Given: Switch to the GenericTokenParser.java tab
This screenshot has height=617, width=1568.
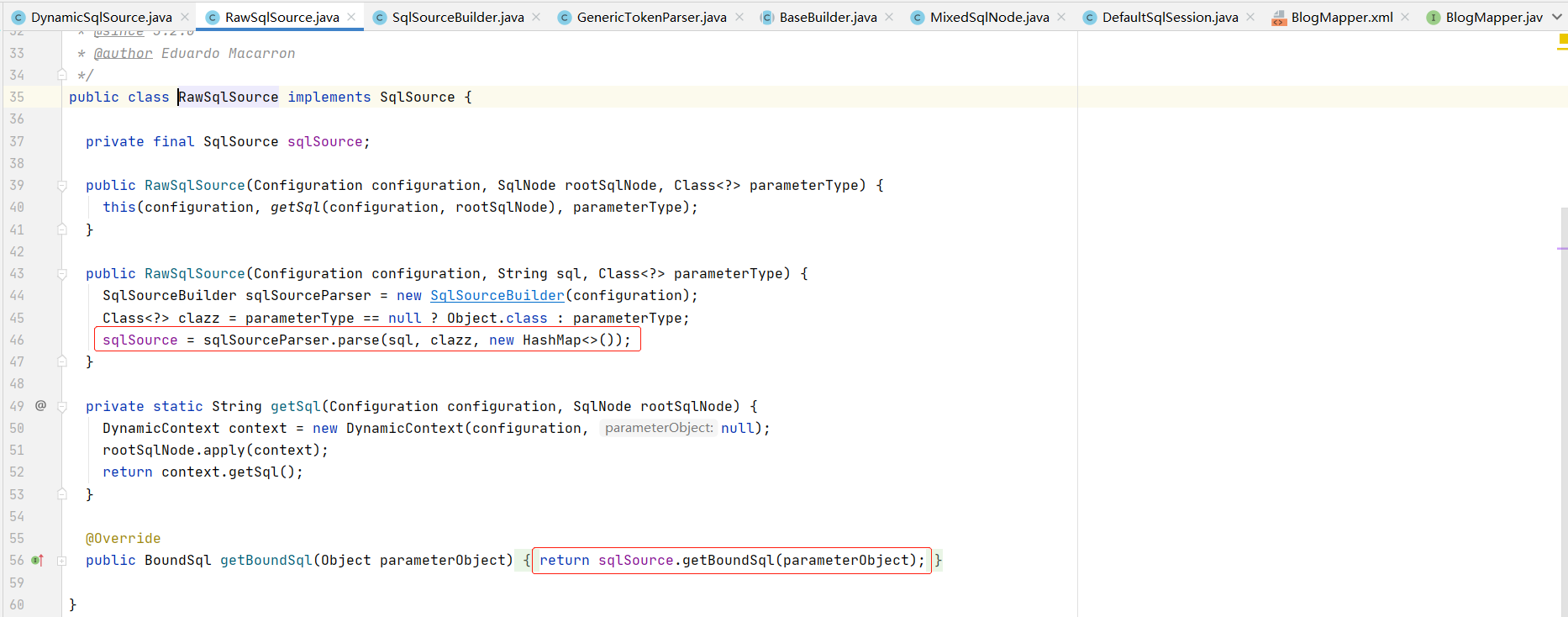Looking at the screenshot, I should (x=651, y=17).
